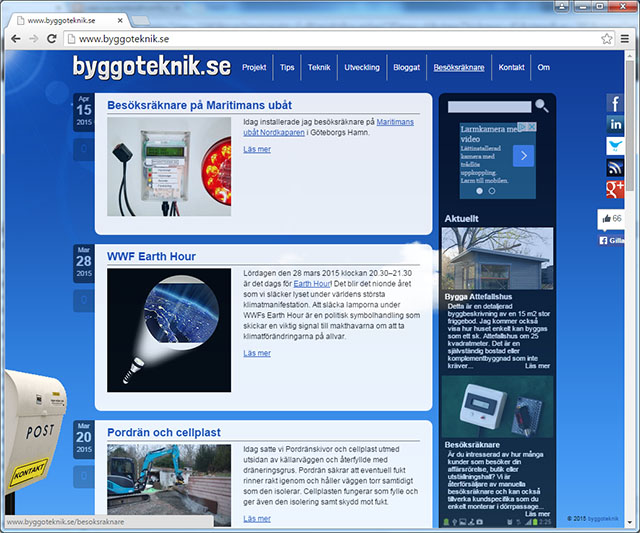This screenshot has height=533, width=640.
Task: Click the browser forward arrow
Action: [33, 39]
